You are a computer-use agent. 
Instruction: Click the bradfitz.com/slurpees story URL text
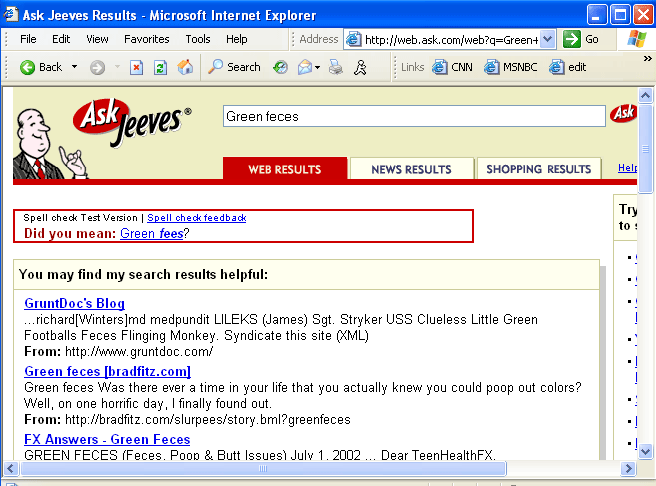pos(208,419)
